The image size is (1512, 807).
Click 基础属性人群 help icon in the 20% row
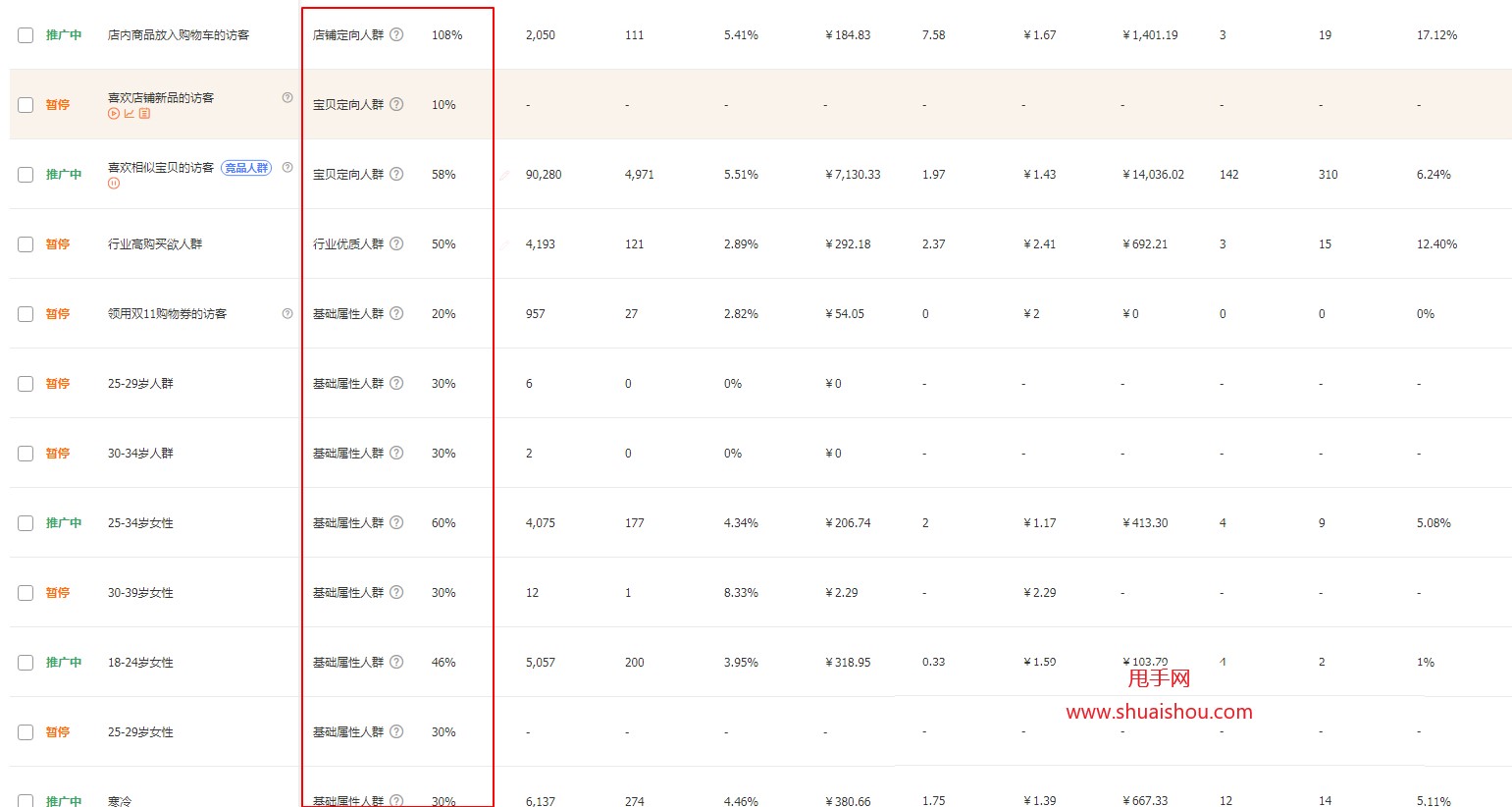pyautogui.click(x=396, y=313)
